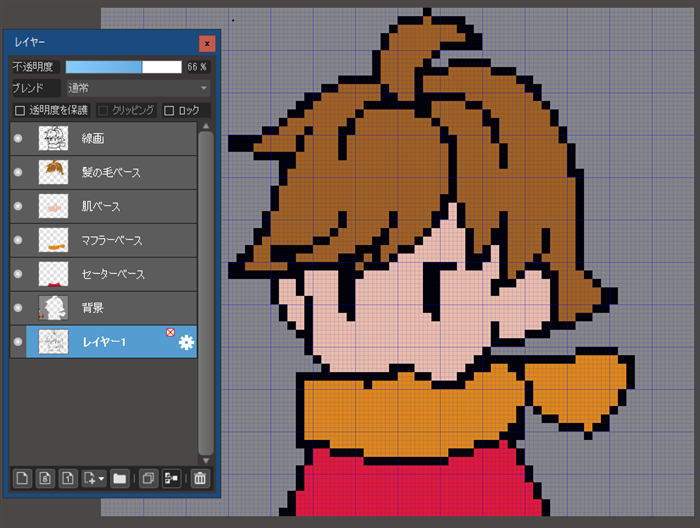Click the layer list scroll down arrow

[x=206, y=460]
